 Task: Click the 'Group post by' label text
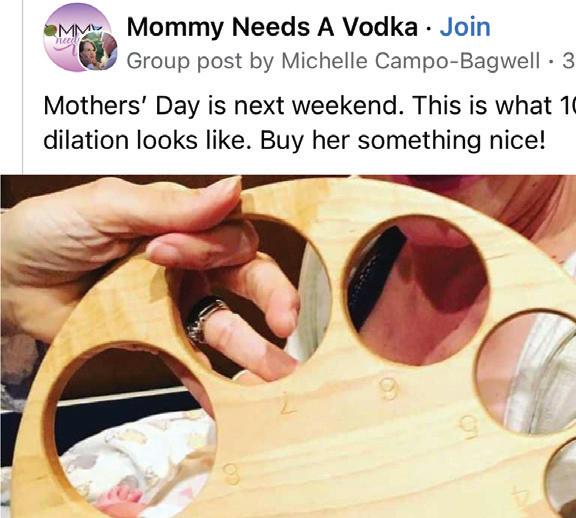tap(200, 61)
